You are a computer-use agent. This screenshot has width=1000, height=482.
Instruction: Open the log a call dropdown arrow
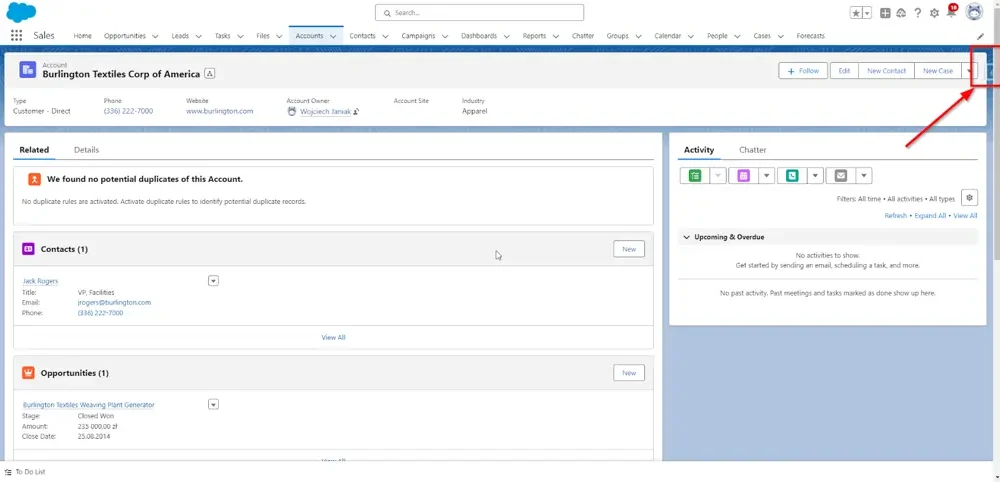815,176
